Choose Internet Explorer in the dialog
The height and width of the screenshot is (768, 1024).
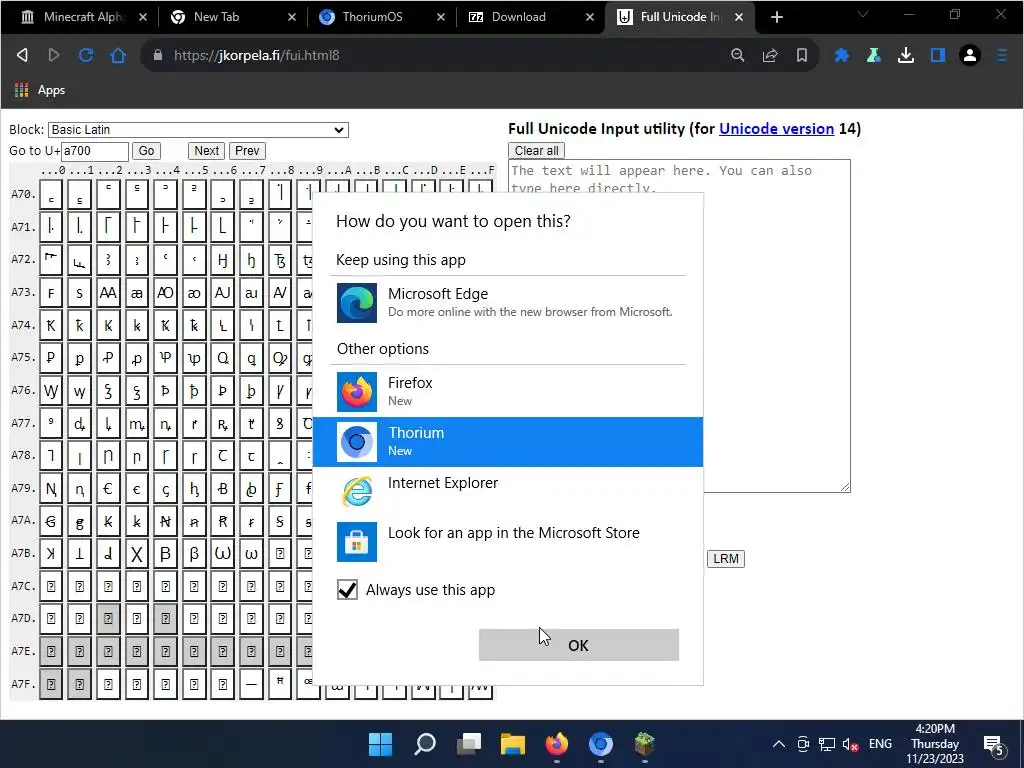click(508, 491)
